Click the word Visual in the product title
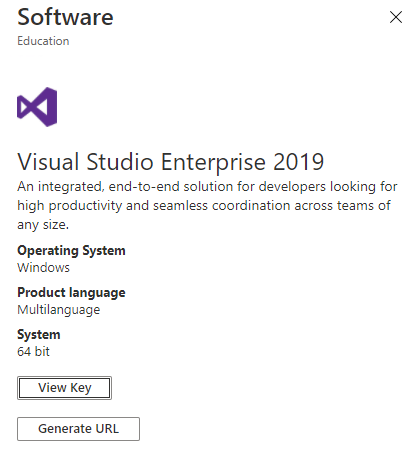 pos(48,162)
